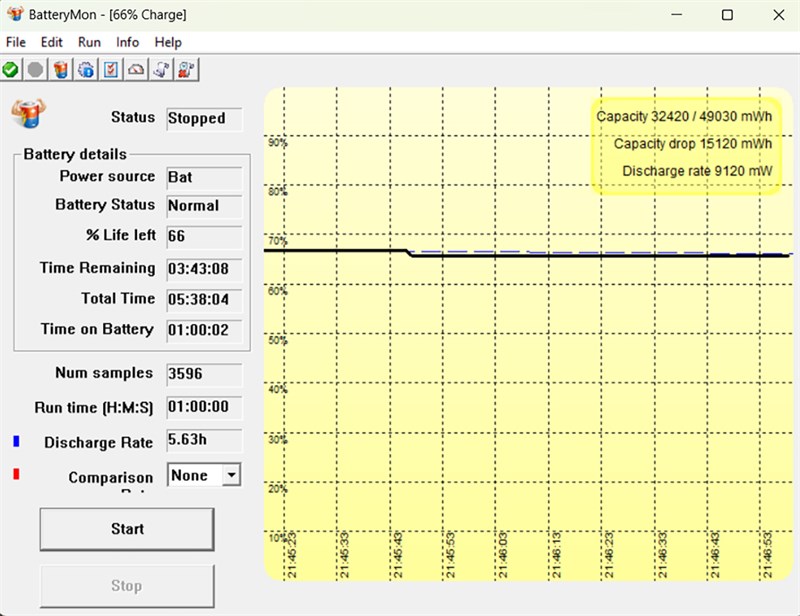Click the Num samples value 3596
Screen dimensions: 800x616
click(204, 374)
